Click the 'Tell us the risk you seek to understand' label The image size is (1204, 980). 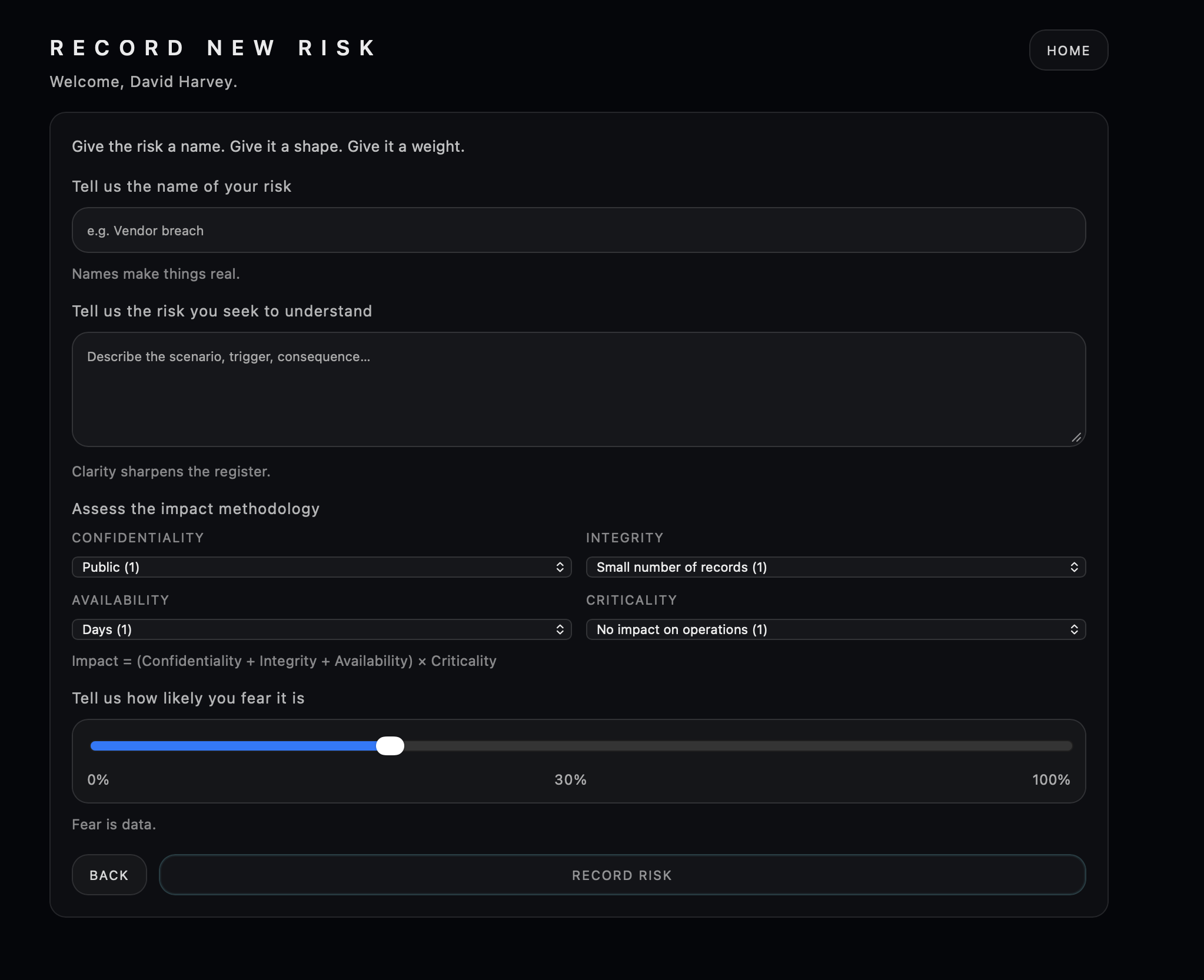tap(222, 311)
